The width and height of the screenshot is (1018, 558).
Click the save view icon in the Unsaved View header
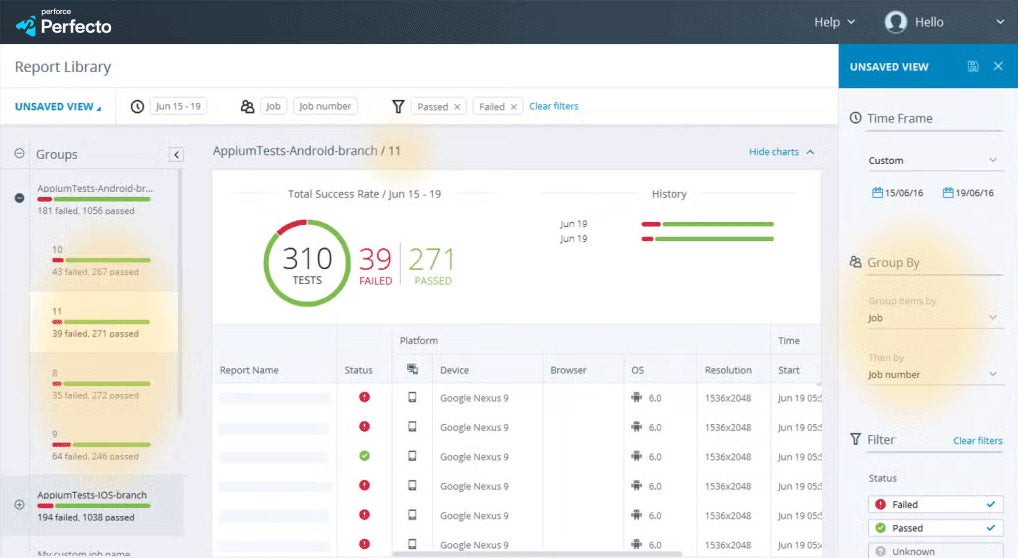(x=973, y=66)
